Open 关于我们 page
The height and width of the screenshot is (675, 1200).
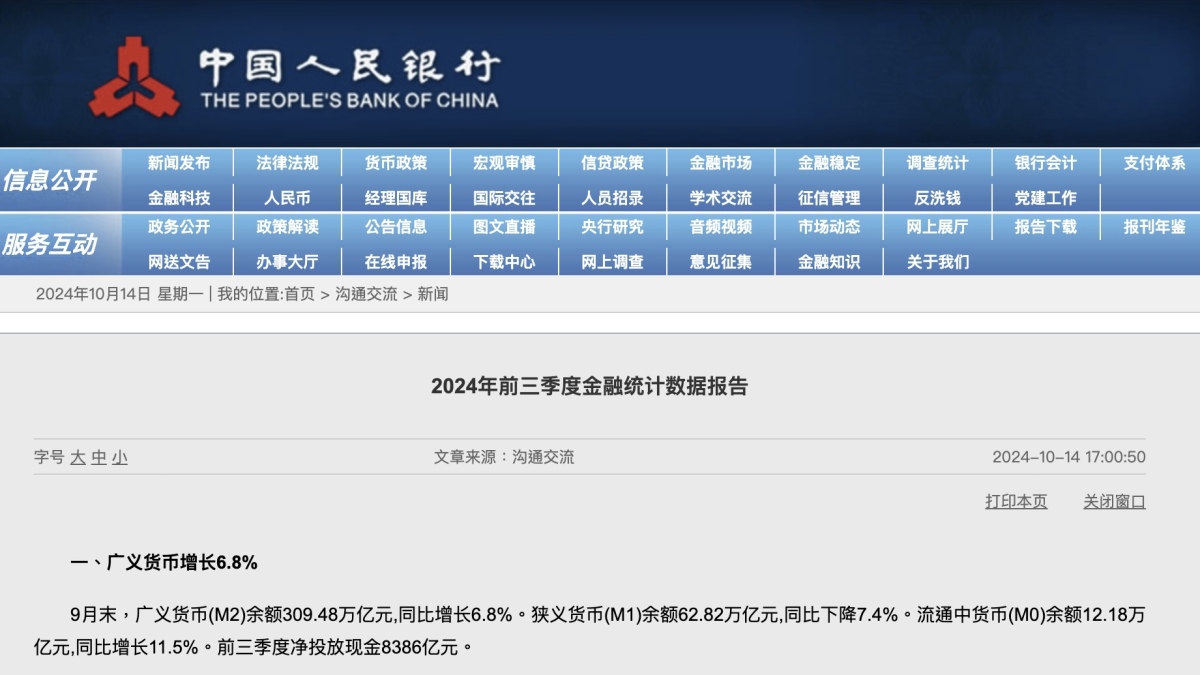tap(937, 262)
